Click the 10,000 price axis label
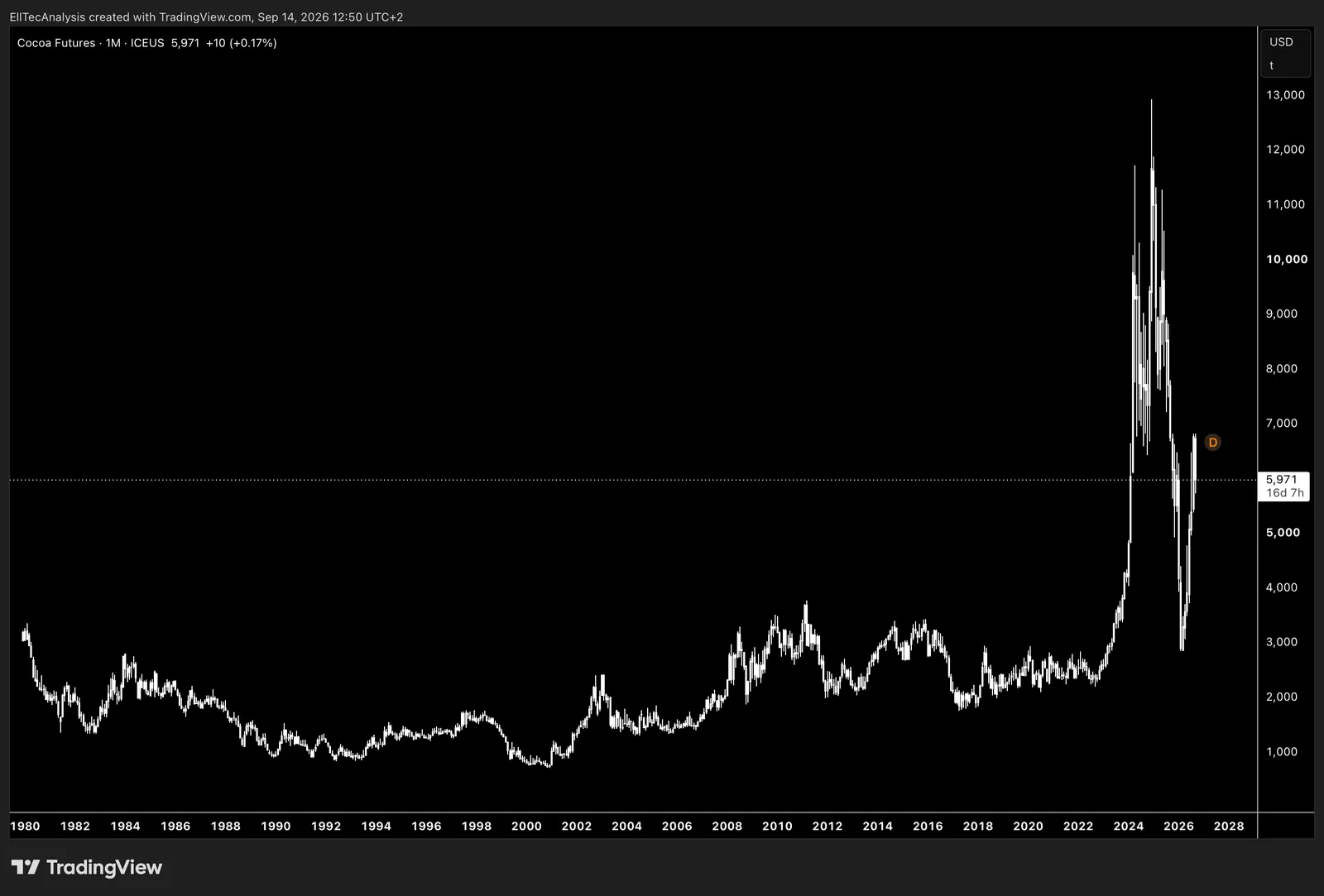1324x896 pixels. (x=1287, y=259)
